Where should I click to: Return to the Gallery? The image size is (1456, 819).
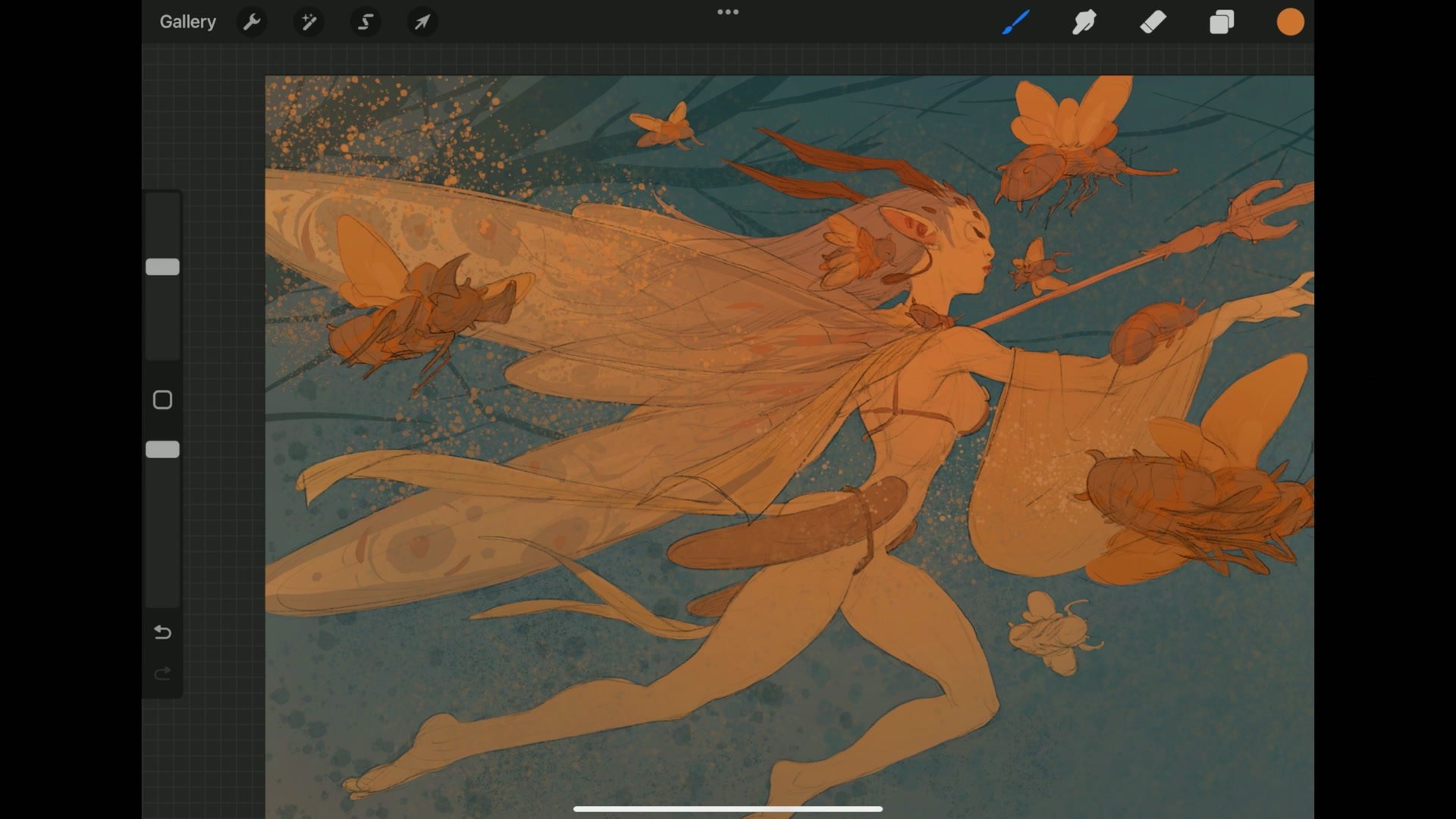[187, 22]
